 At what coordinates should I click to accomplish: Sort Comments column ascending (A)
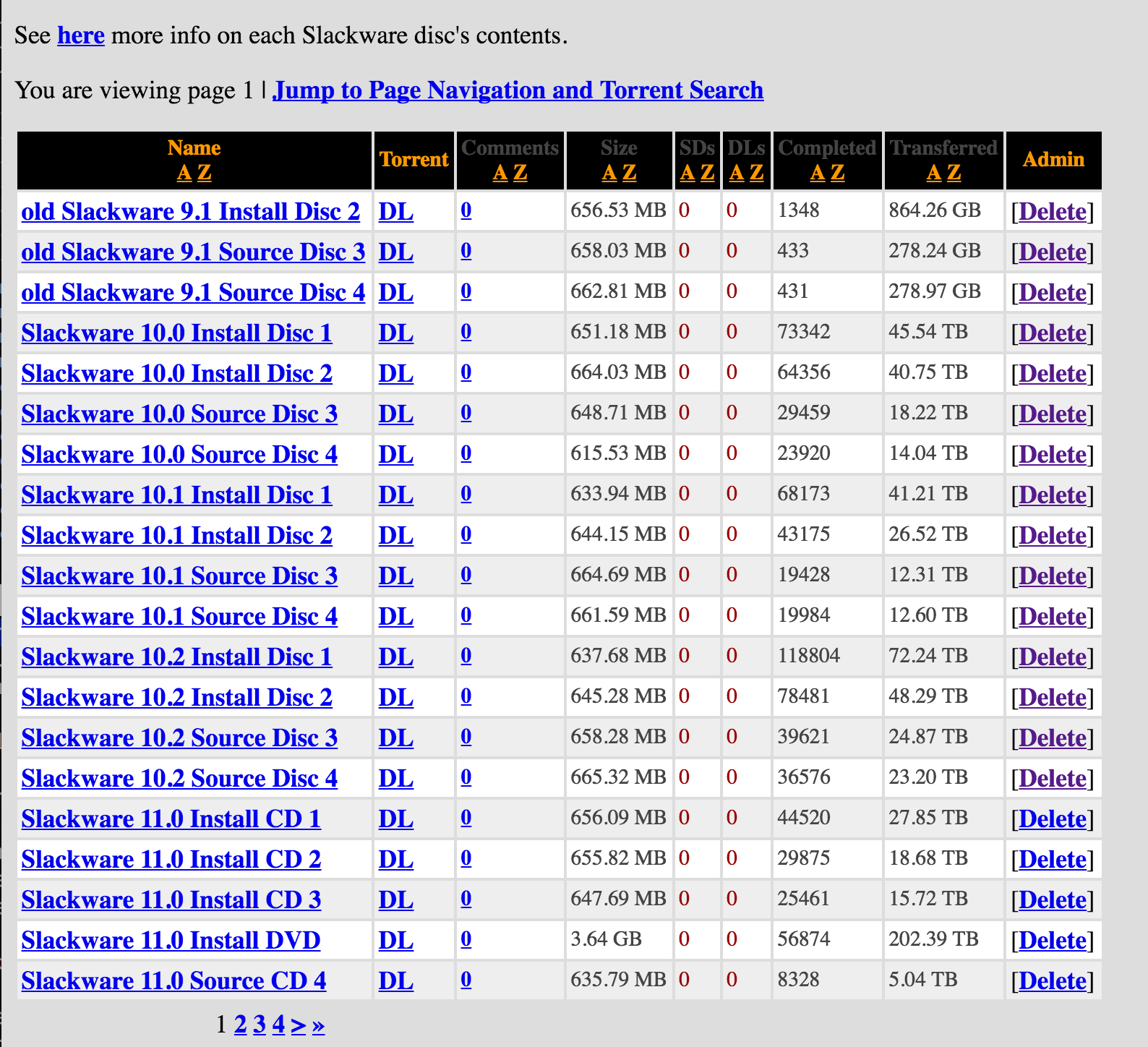[x=500, y=173]
